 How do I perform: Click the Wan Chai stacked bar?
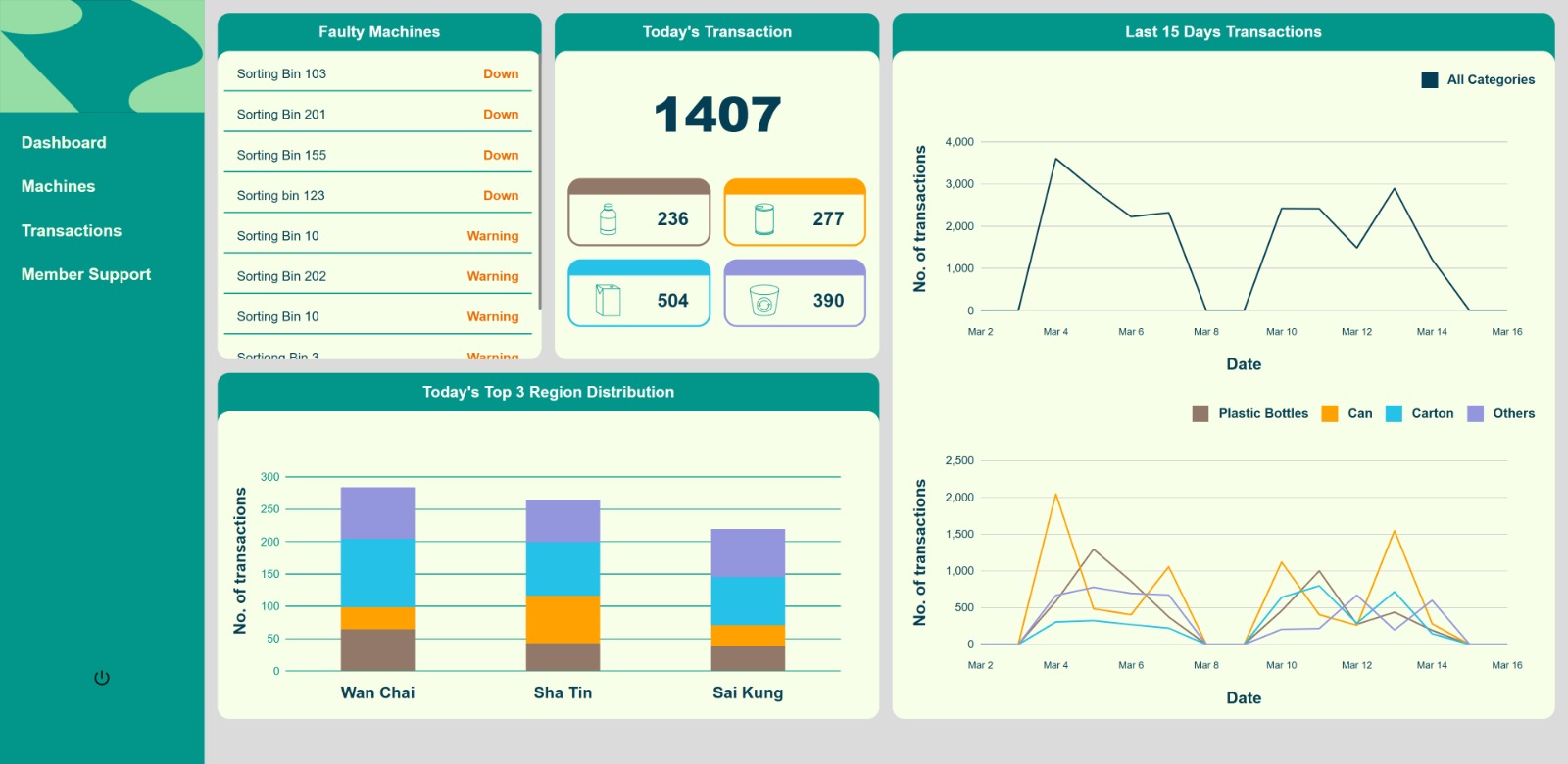(377, 578)
